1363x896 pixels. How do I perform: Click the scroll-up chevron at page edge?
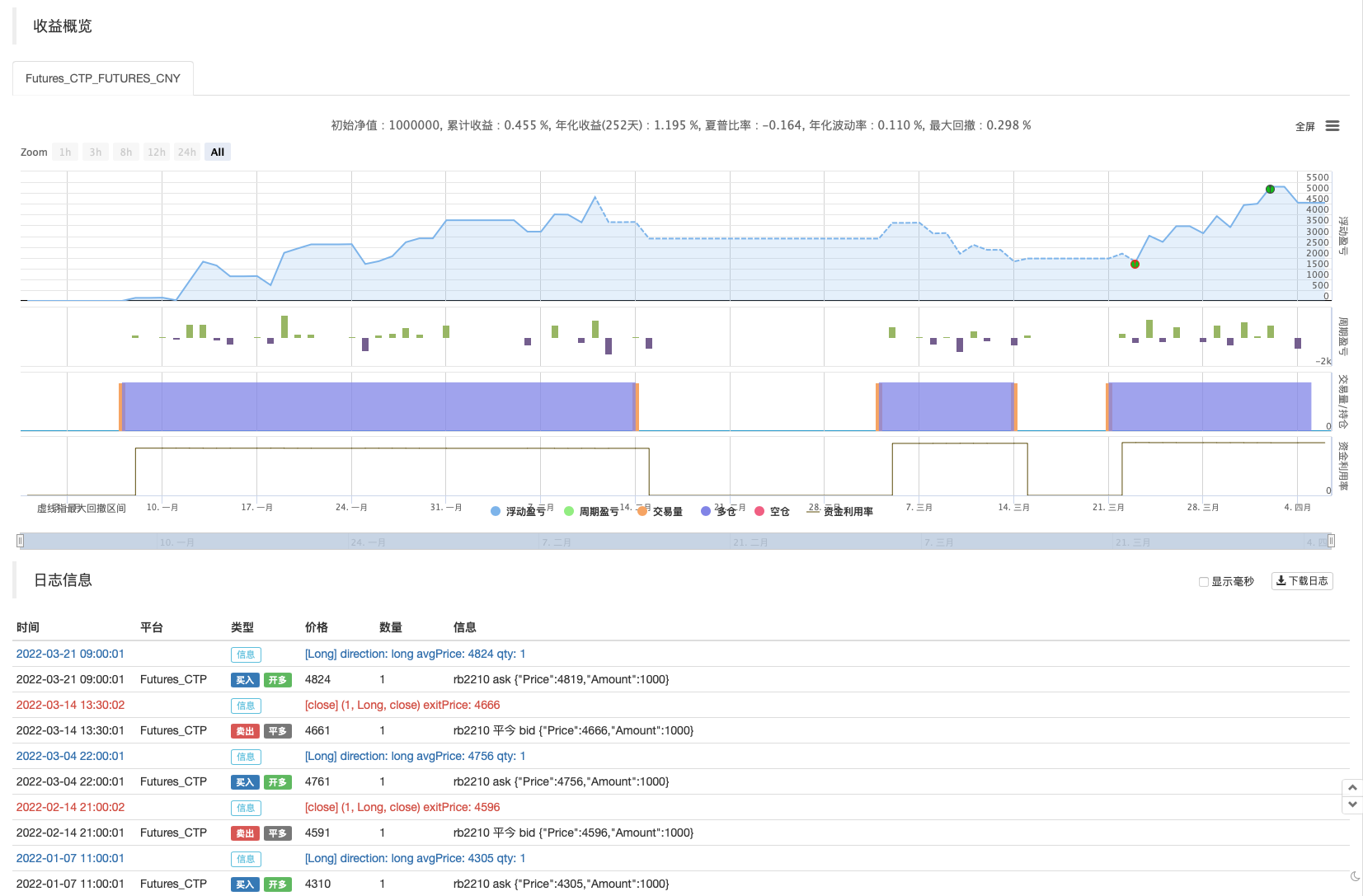[1352, 788]
